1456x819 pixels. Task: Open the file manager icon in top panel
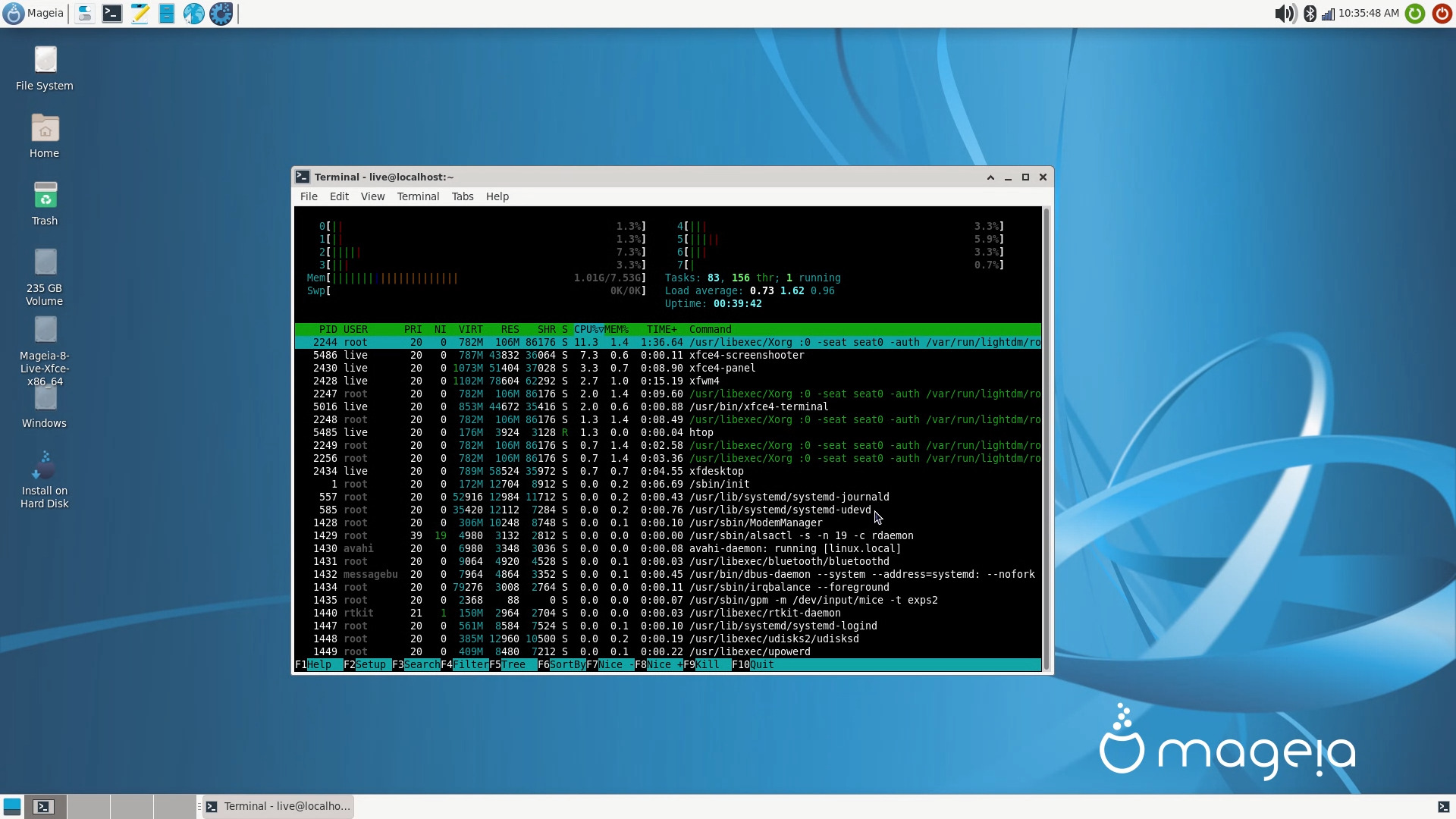tap(167, 13)
